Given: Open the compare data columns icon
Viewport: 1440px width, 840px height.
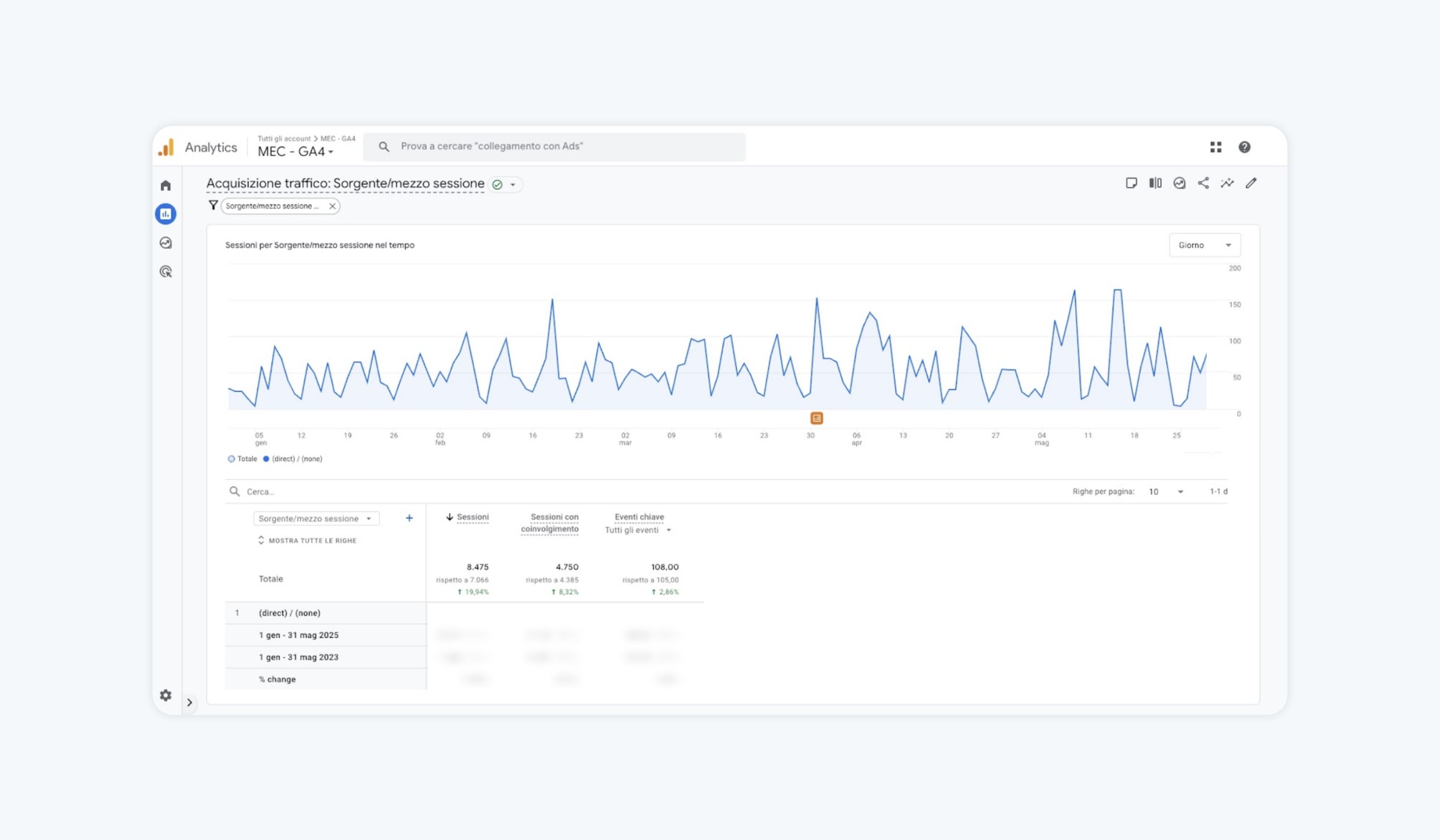Looking at the screenshot, I should [1155, 183].
